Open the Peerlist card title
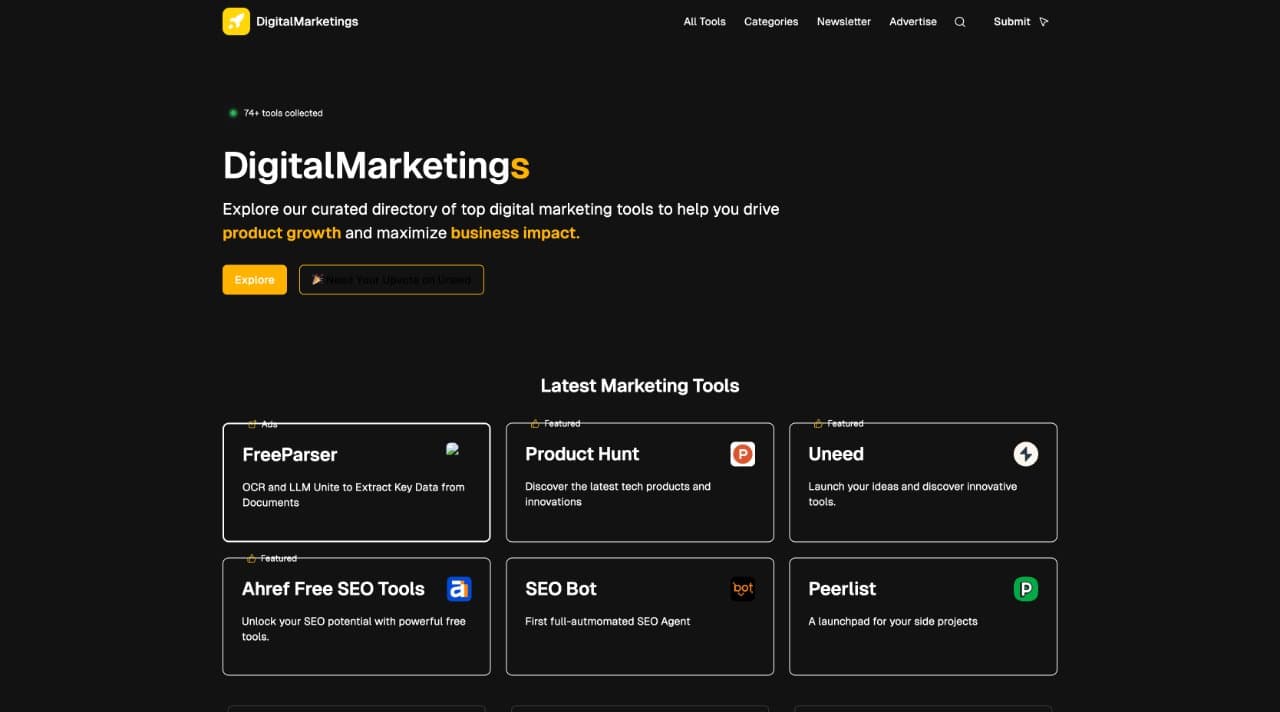Image resolution: width=1280 pixels, height=712 pixels. click(x=842, y=589)
